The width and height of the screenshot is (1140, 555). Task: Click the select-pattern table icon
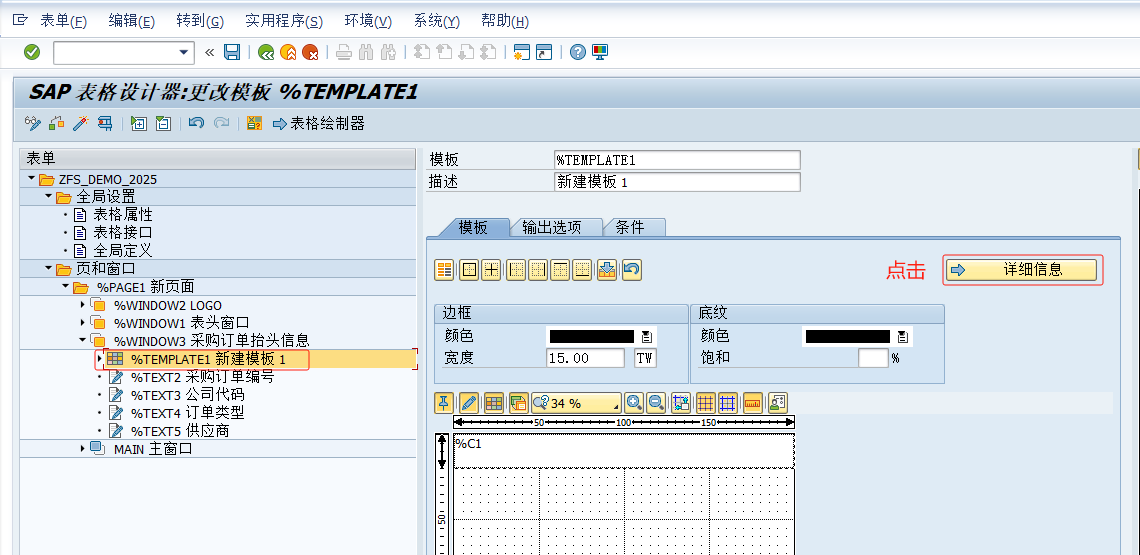tap(444, 270)
